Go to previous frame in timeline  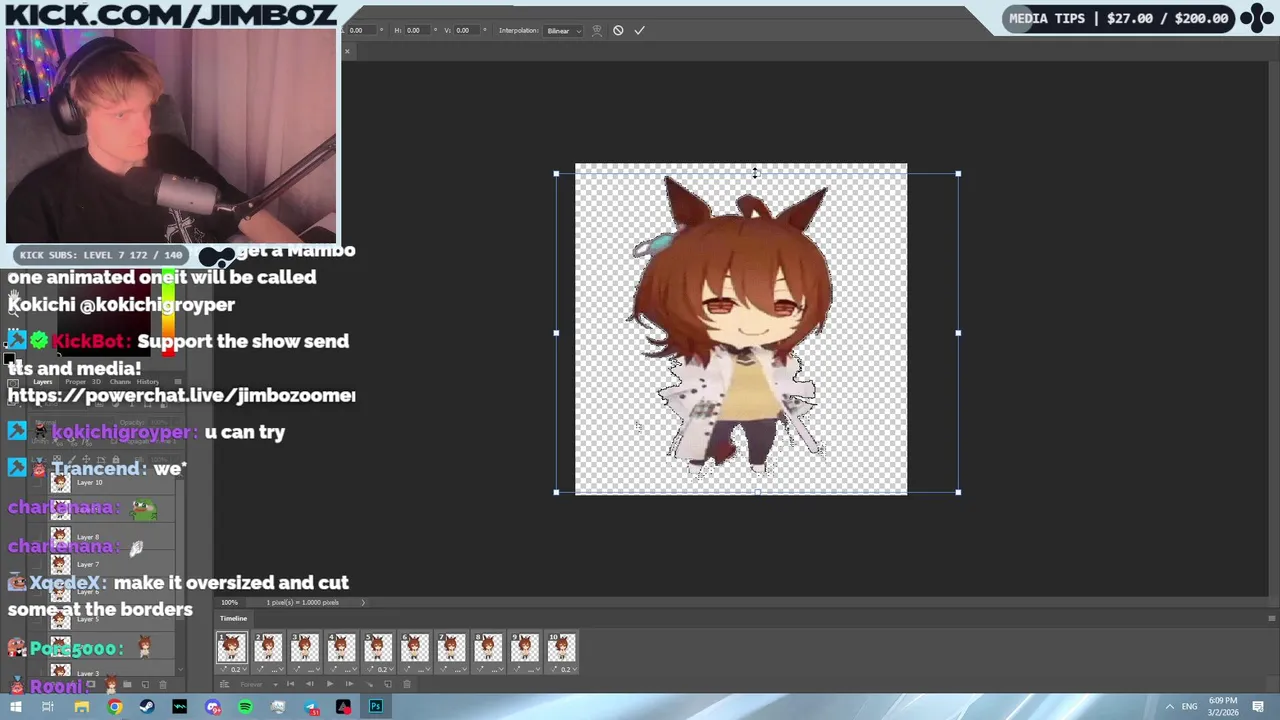tap(309, 684)
